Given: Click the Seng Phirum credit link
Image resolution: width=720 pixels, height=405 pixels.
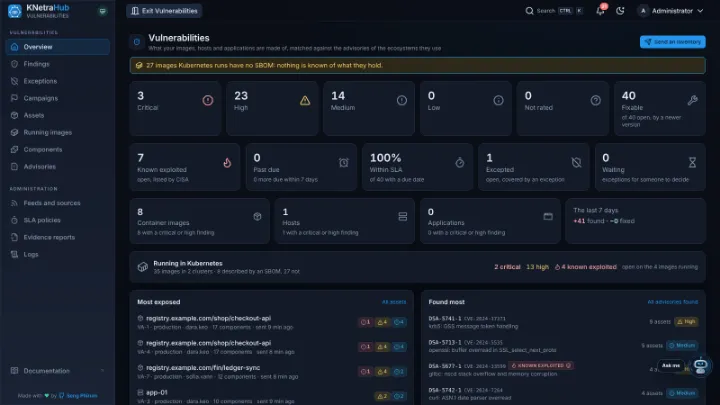Looking at the screenshot, I should [82, 395].
